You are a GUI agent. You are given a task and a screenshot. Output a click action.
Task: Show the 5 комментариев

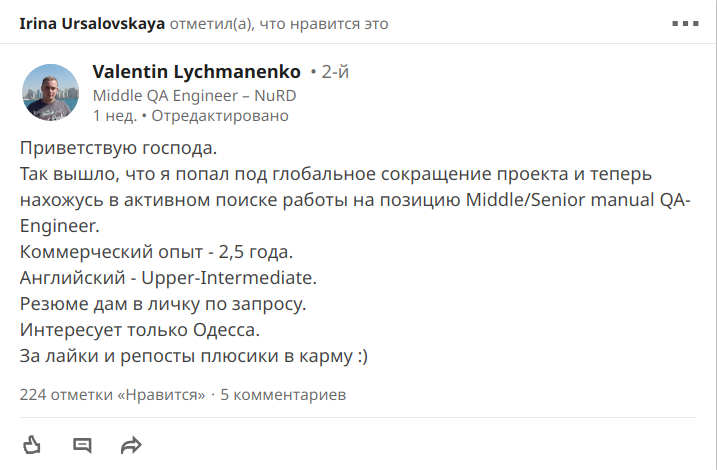pos(283,394)
